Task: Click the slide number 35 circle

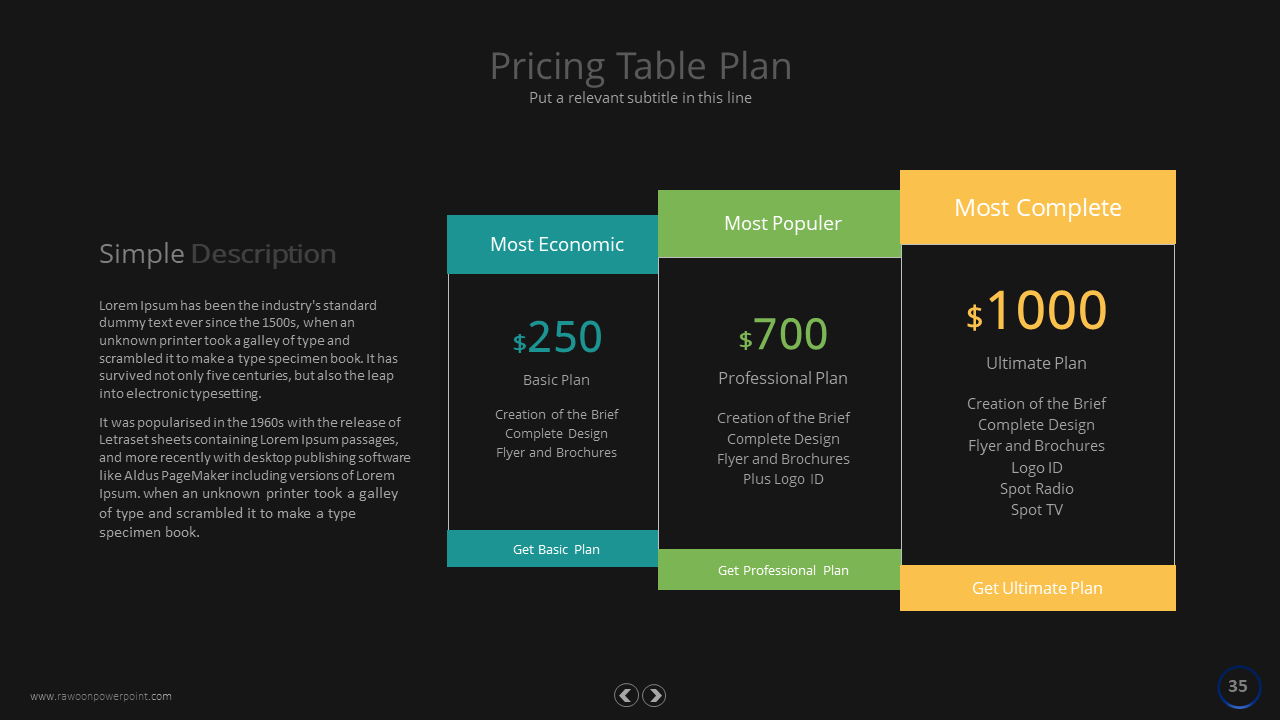Action: point(1239,687)
